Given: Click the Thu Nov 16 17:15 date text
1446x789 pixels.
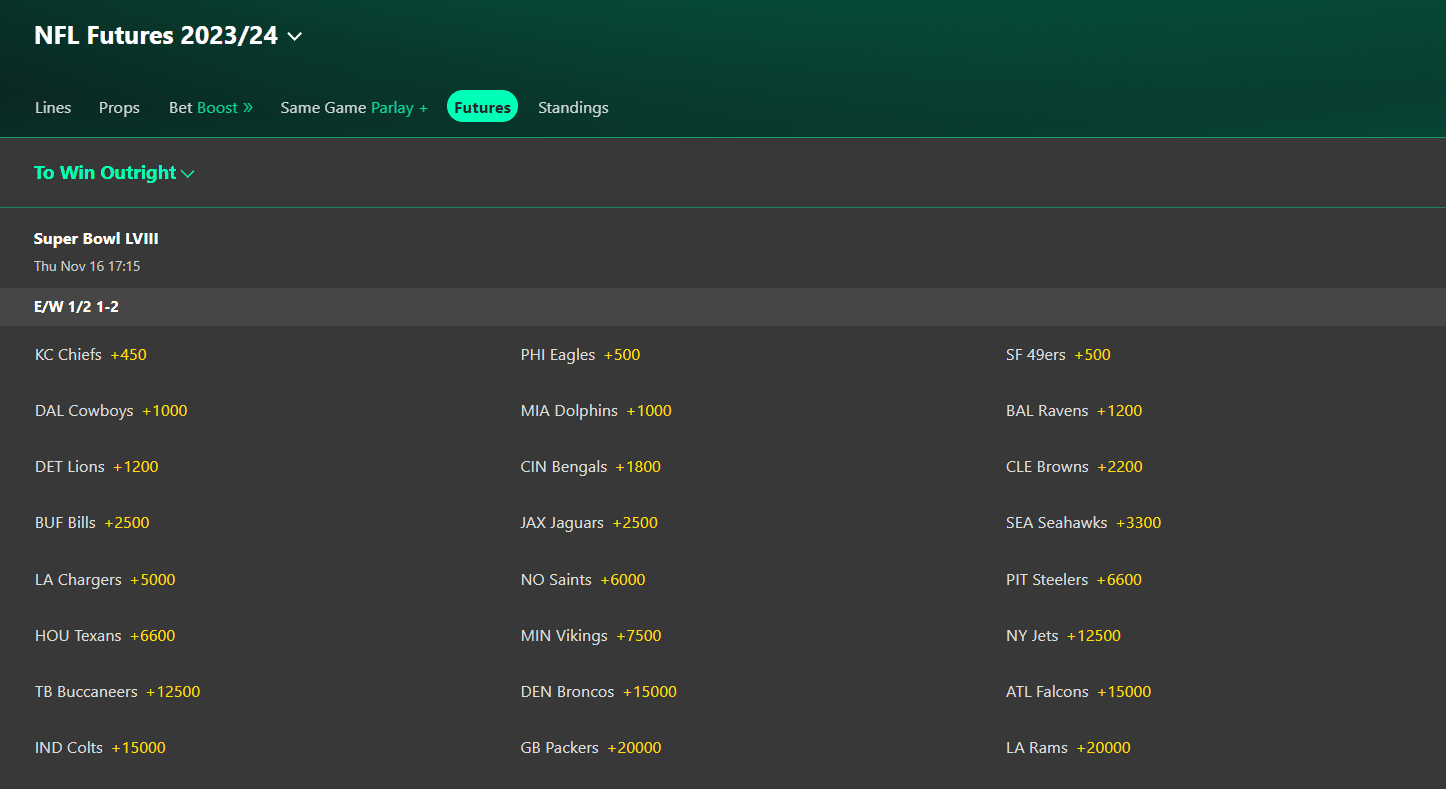Looking at the screenshot, I should [87, 267].
